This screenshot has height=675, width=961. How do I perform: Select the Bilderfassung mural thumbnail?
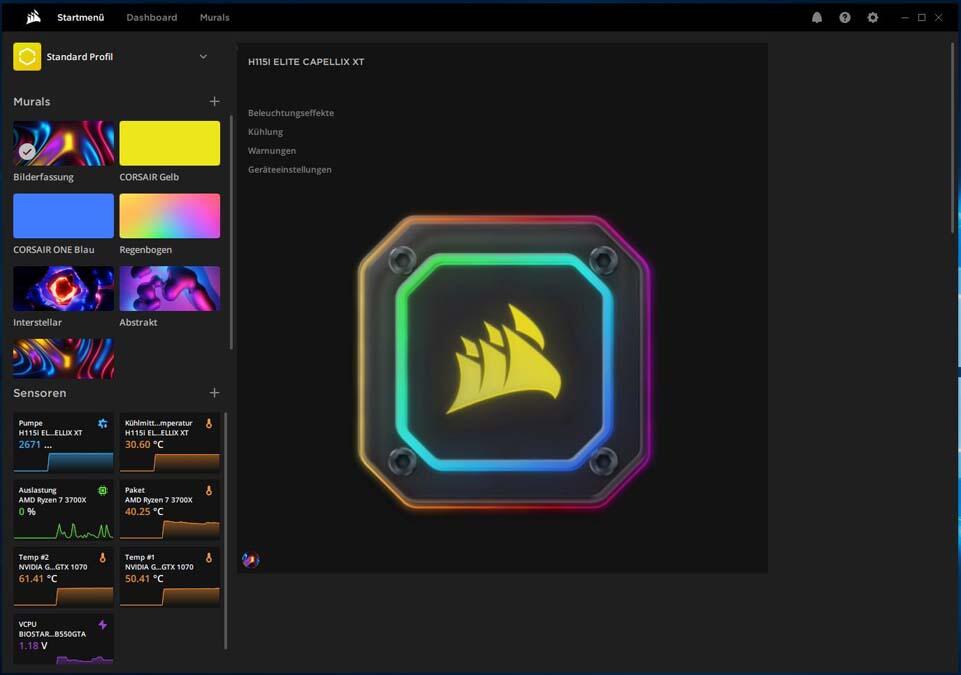[x=64, y=143]
